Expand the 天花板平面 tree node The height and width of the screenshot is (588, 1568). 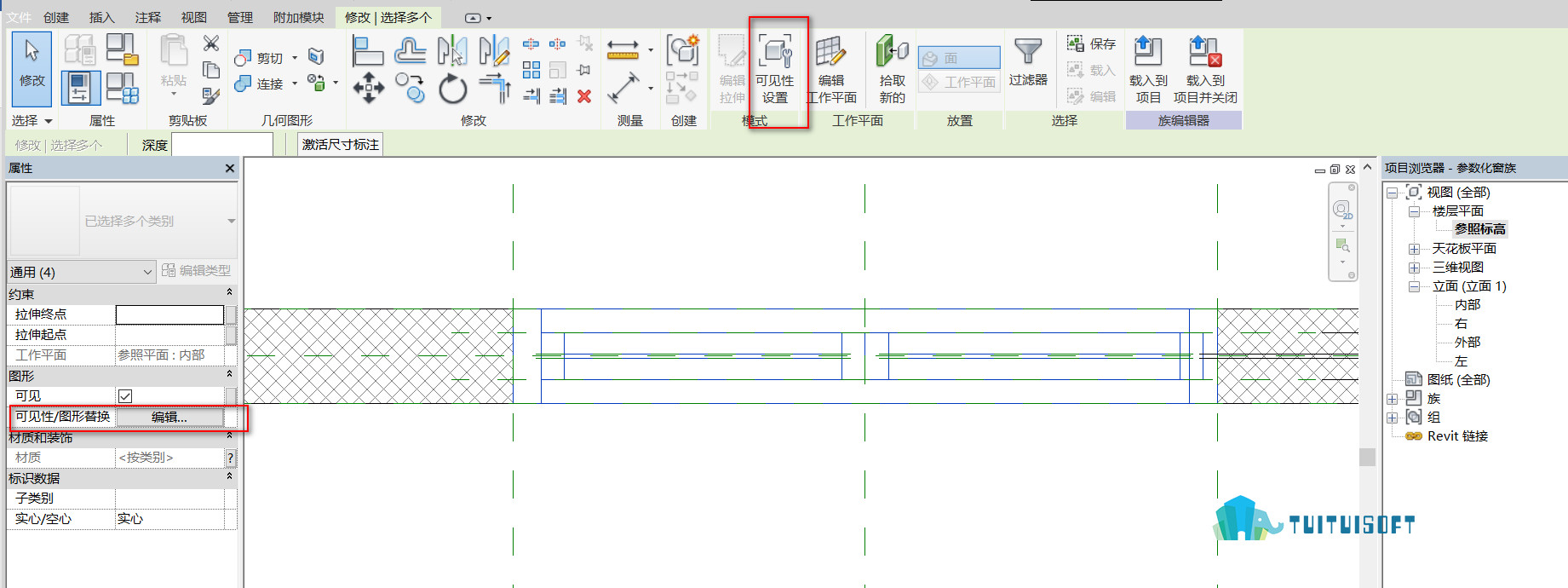click(1414, 249)
